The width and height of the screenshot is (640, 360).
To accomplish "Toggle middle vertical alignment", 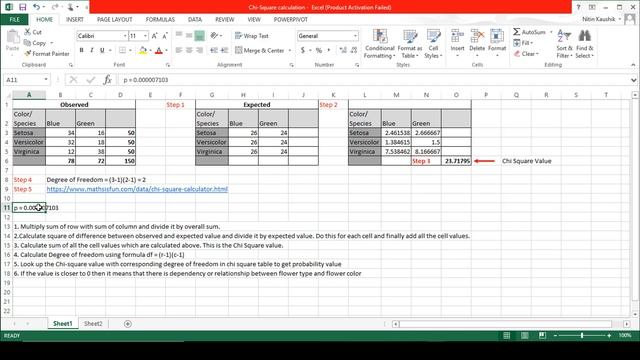I will click(x=189, y=36).
